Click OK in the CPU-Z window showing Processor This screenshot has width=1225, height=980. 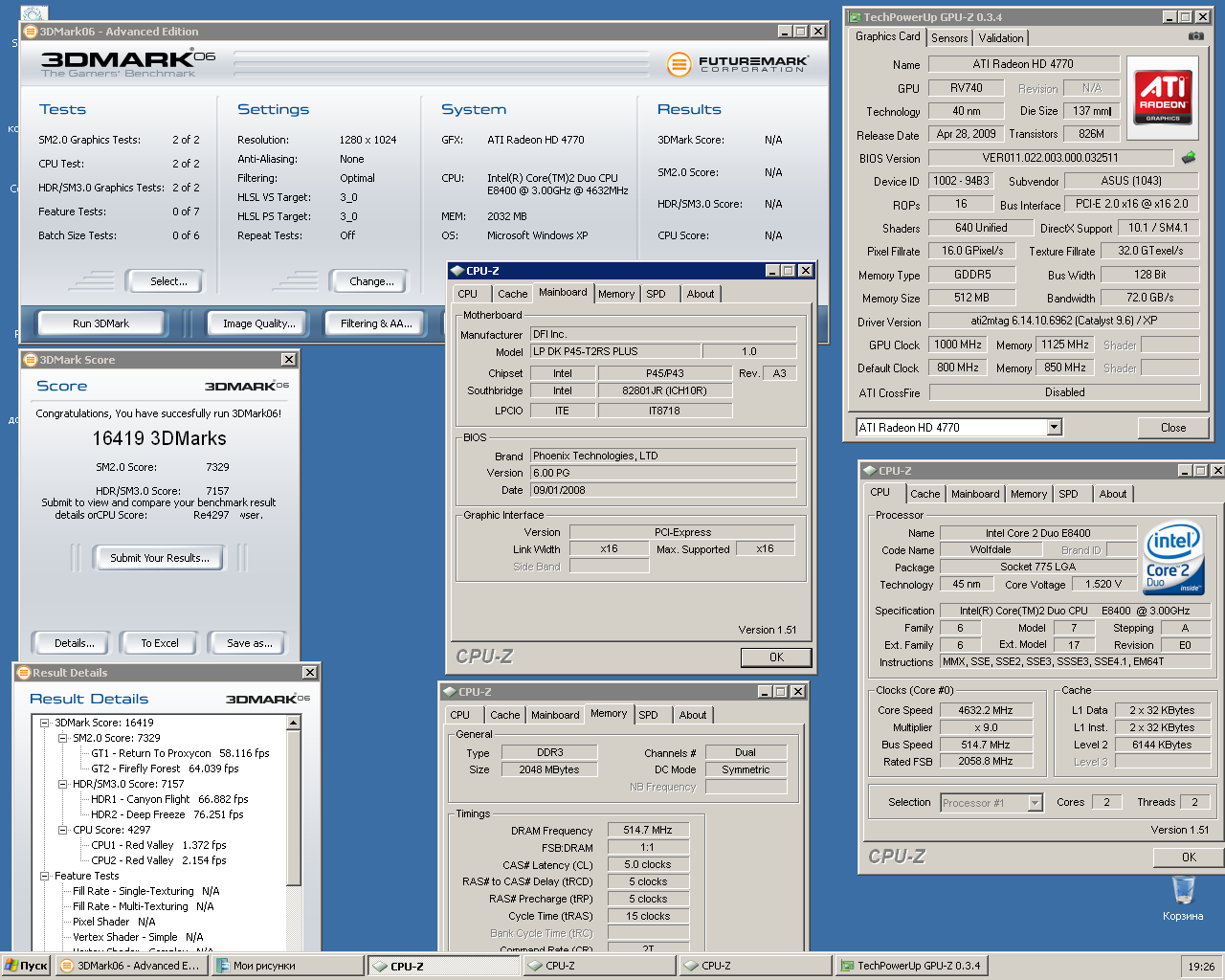click(1189, 857)
